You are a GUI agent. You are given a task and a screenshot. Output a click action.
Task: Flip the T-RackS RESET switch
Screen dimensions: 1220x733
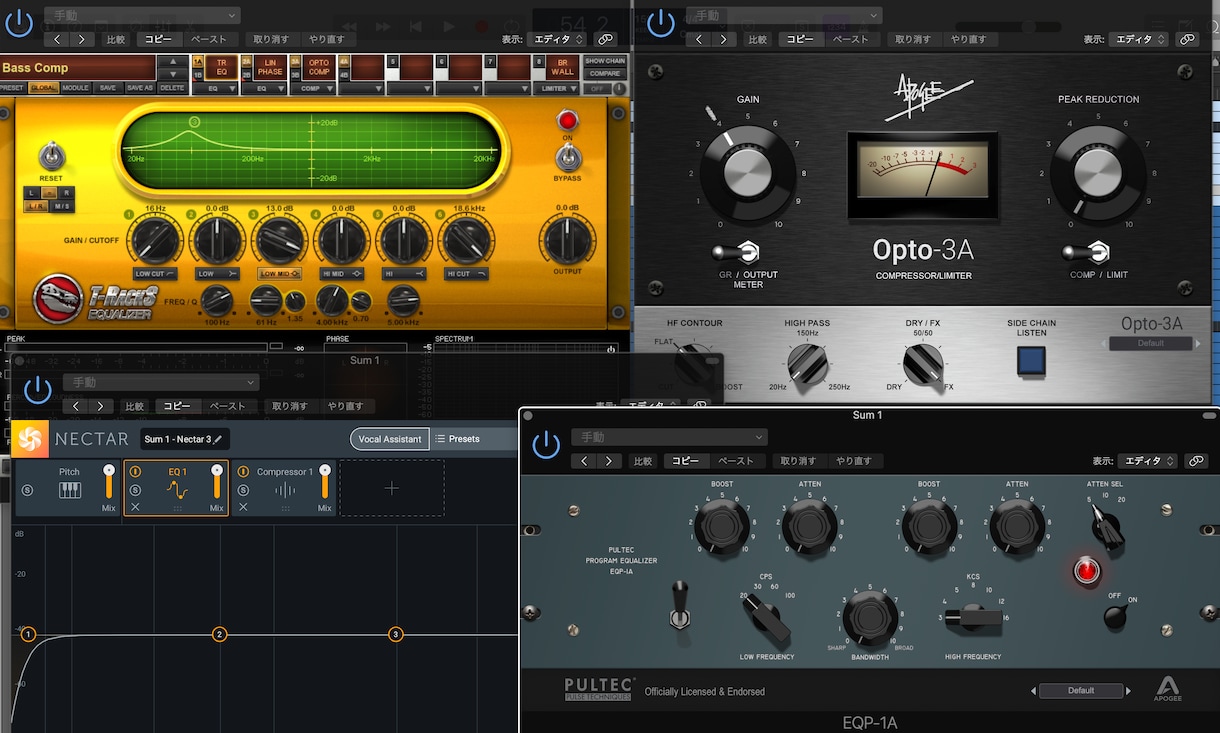click(51, 156)
